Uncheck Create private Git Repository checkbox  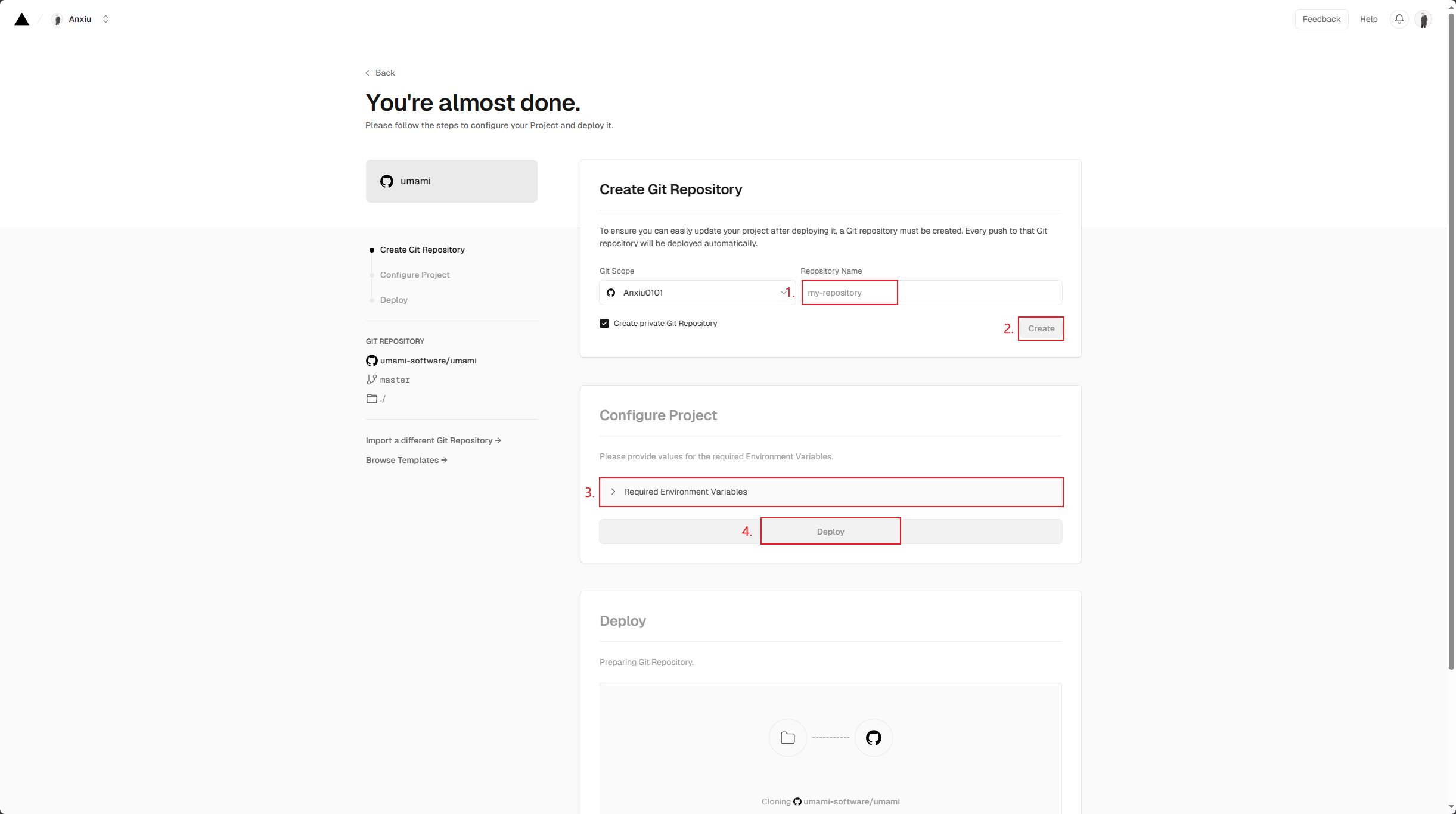tap(604, 324)
